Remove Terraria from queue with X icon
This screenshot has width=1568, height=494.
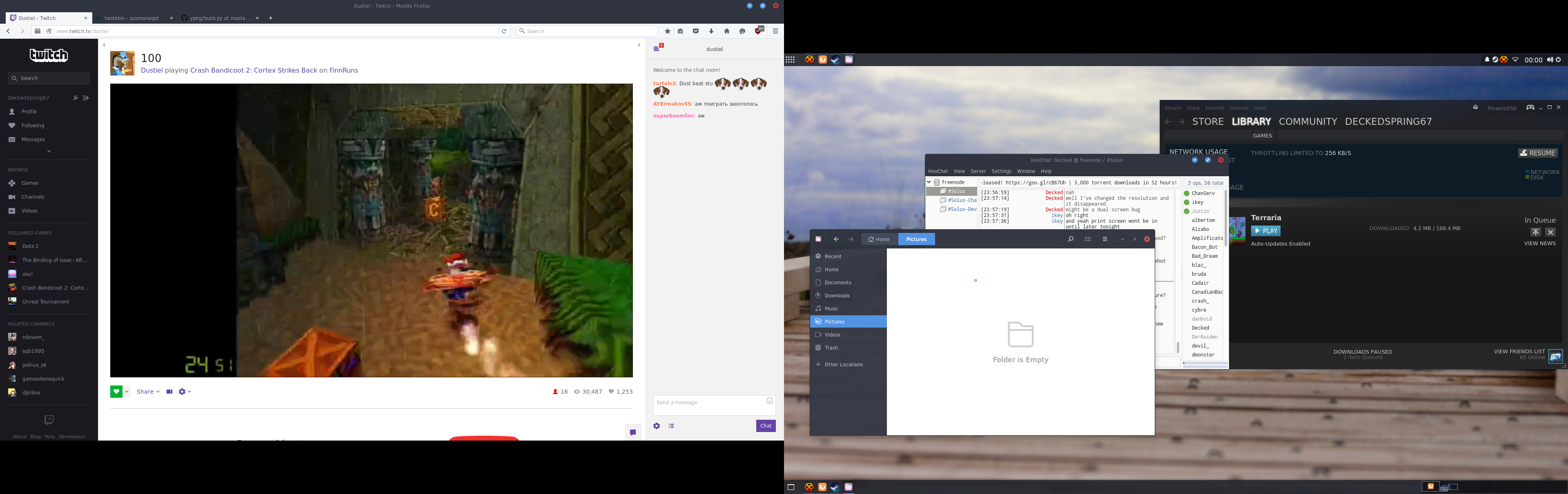[x=1550, y=233]
